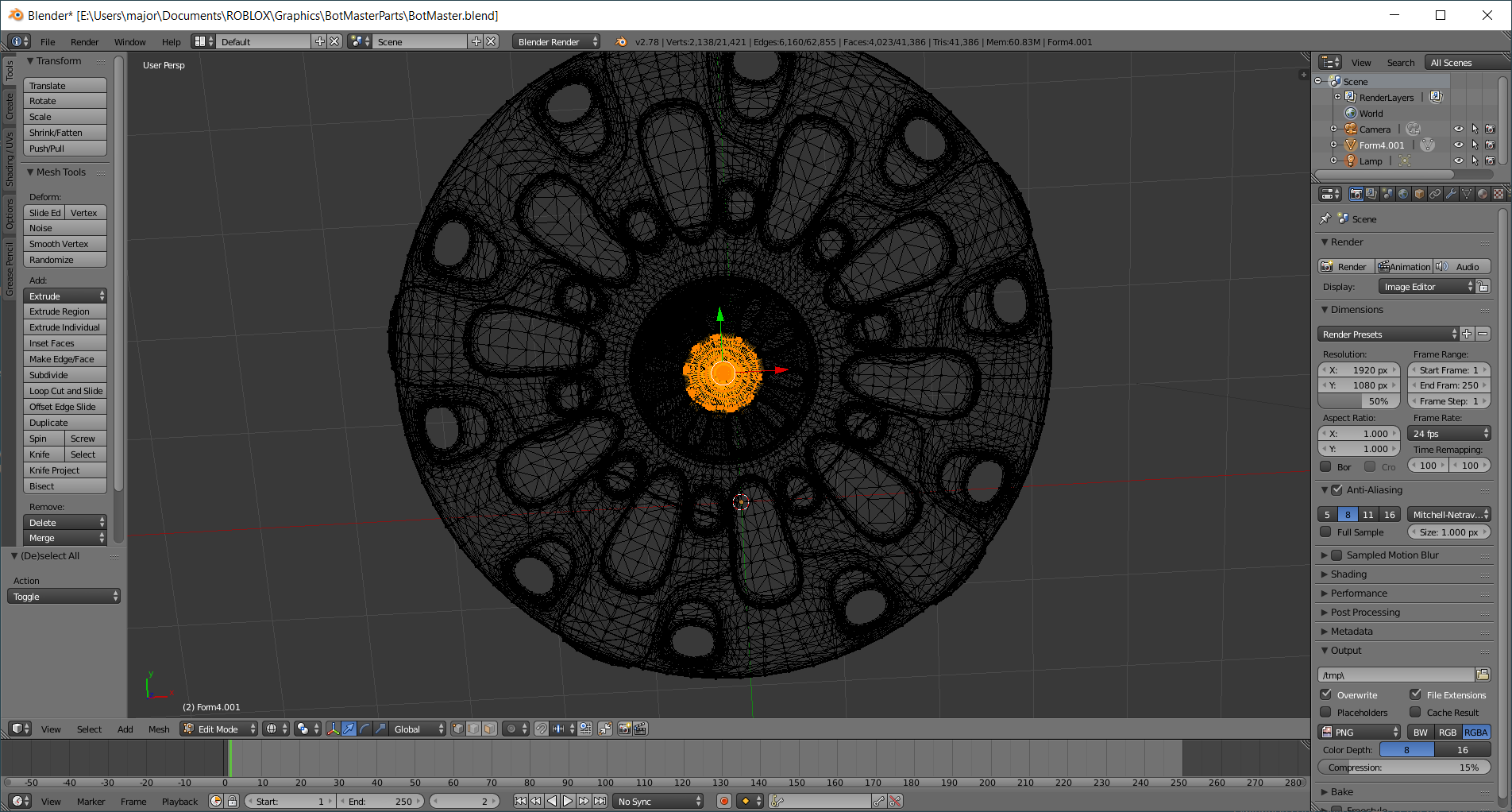Open the top Render menu

click(84, 41)
